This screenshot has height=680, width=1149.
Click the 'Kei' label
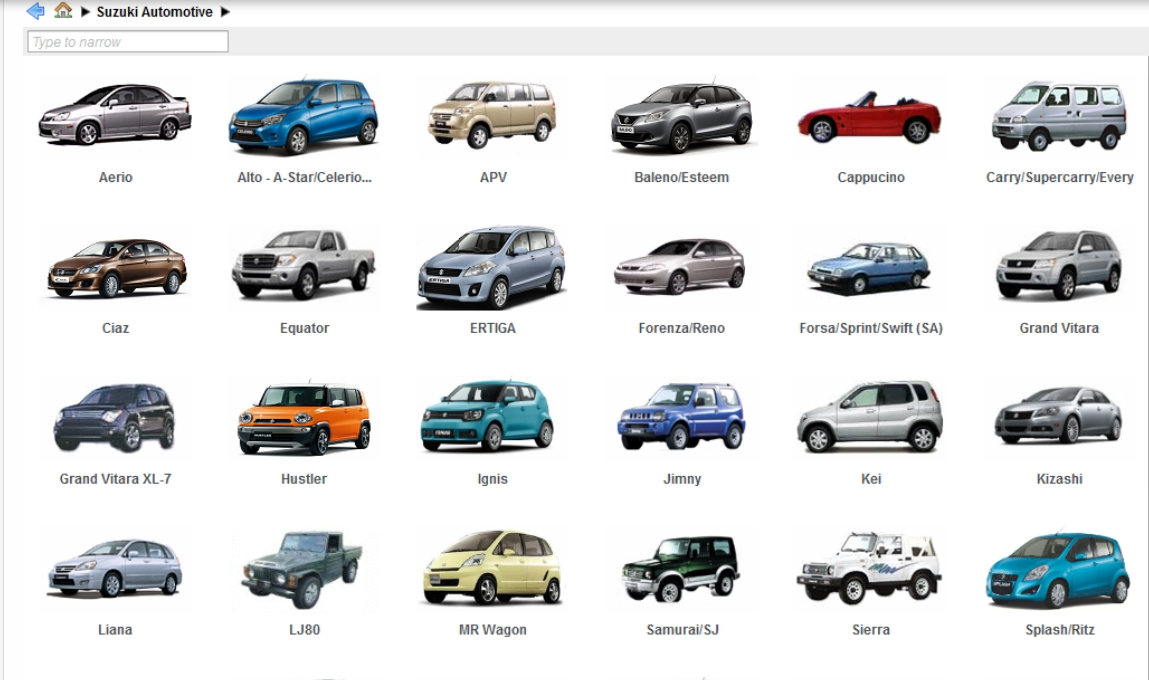(871, 479)
